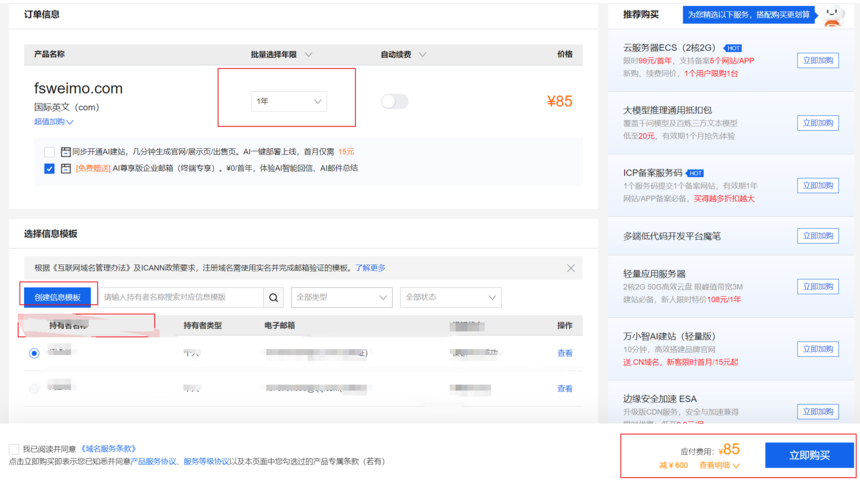Click 查看 for the first template row

(564, 353)
